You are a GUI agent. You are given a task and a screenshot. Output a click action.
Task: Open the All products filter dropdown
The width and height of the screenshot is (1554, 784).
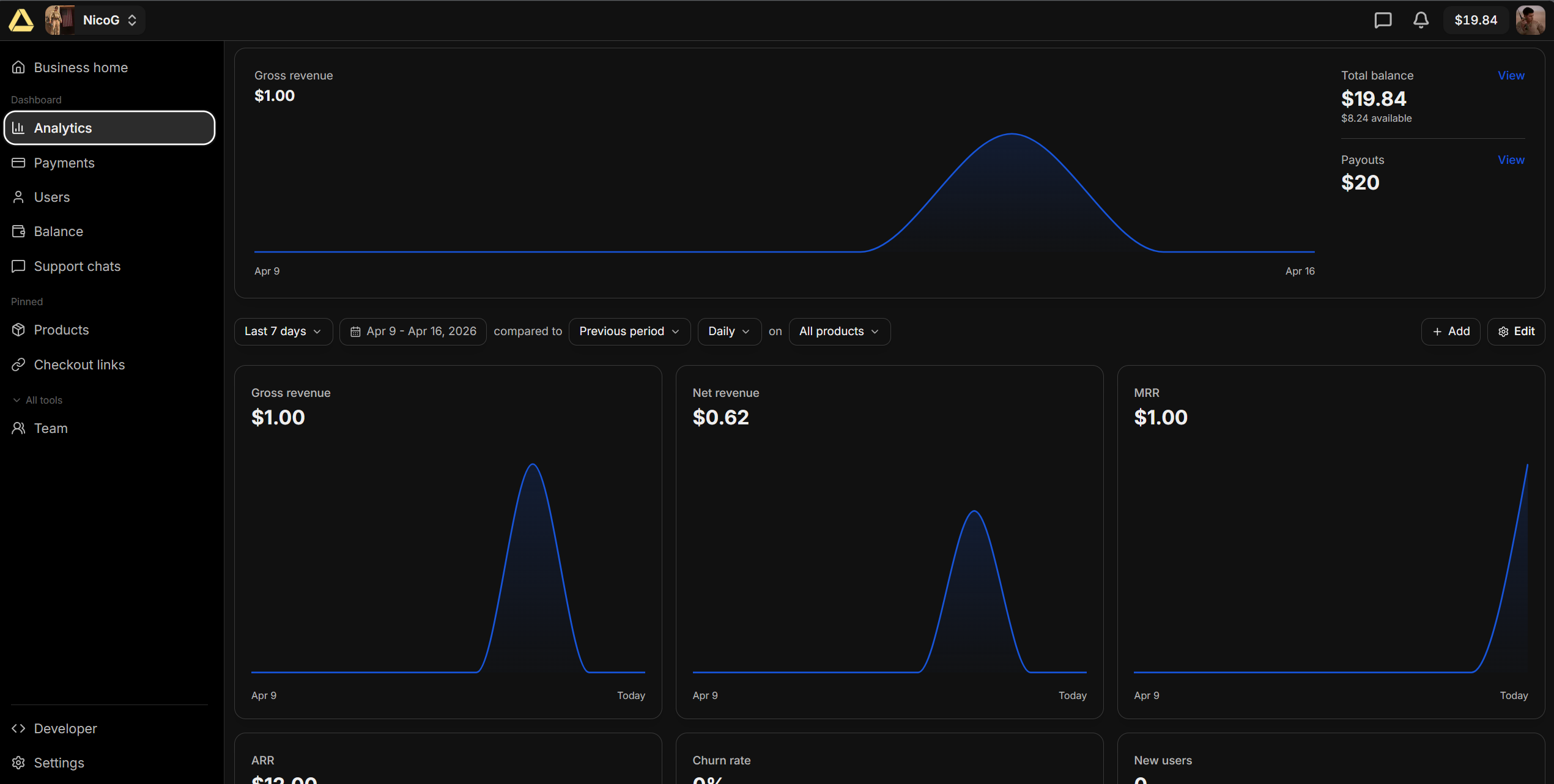click(x=839, y=331)
